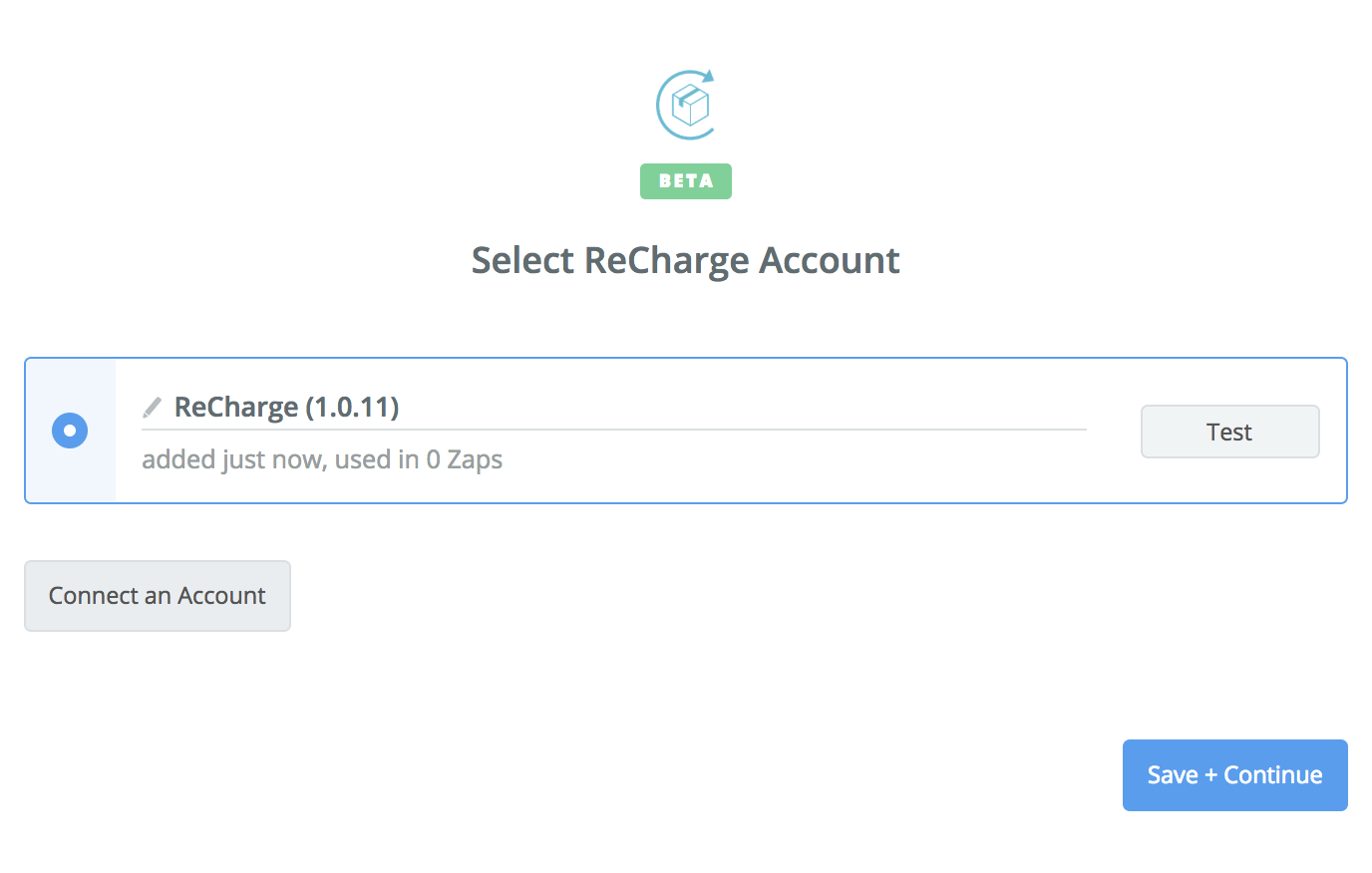1372x873 pixels.
Task: Click the 'Select ReCharge Account' heading
Action: click(x=686, y=261)
